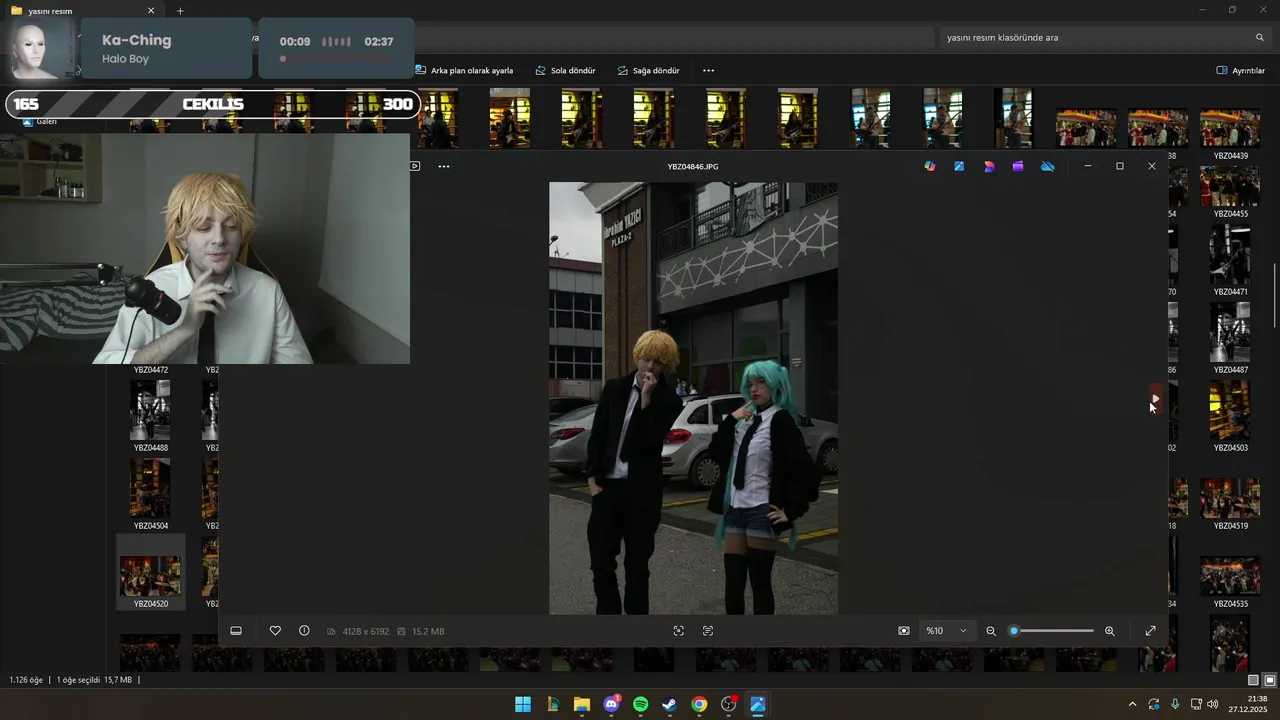The height and width of the screenshot is (720, 1280).
Task: Open Explorer toolbar three-dot overflow menu
Action: tap(709, 71)
